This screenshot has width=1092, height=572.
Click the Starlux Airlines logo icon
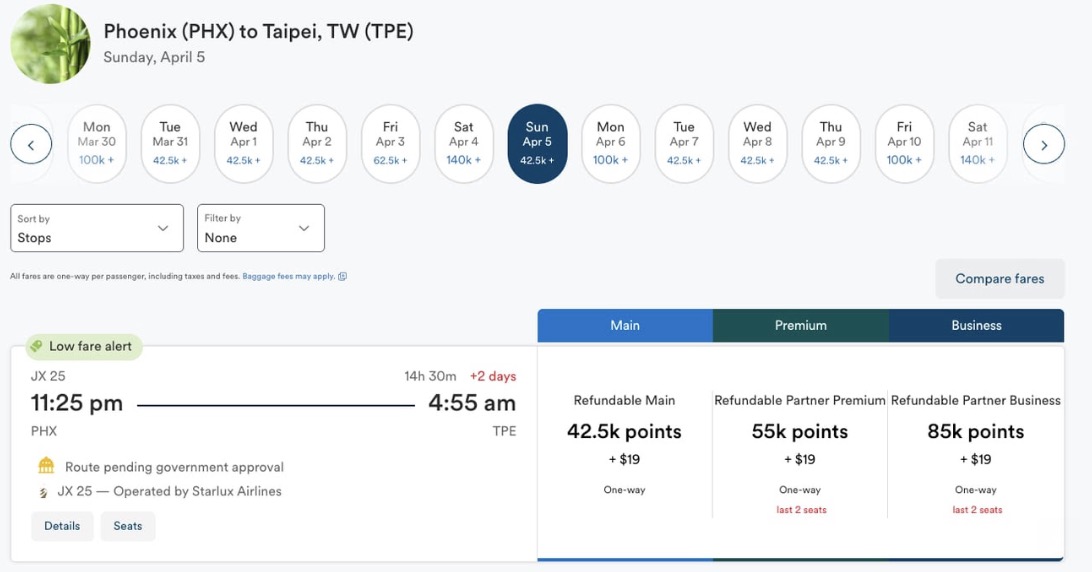pyautogui.click(x=43, y=492)
